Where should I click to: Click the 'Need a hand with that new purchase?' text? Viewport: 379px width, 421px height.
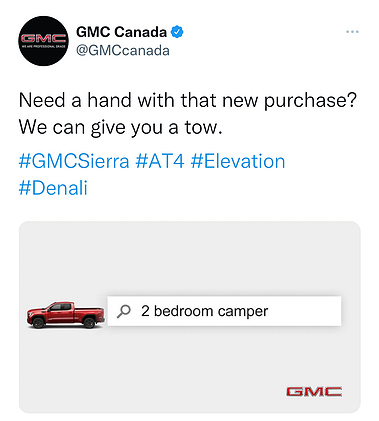click(x=188, y=100)
